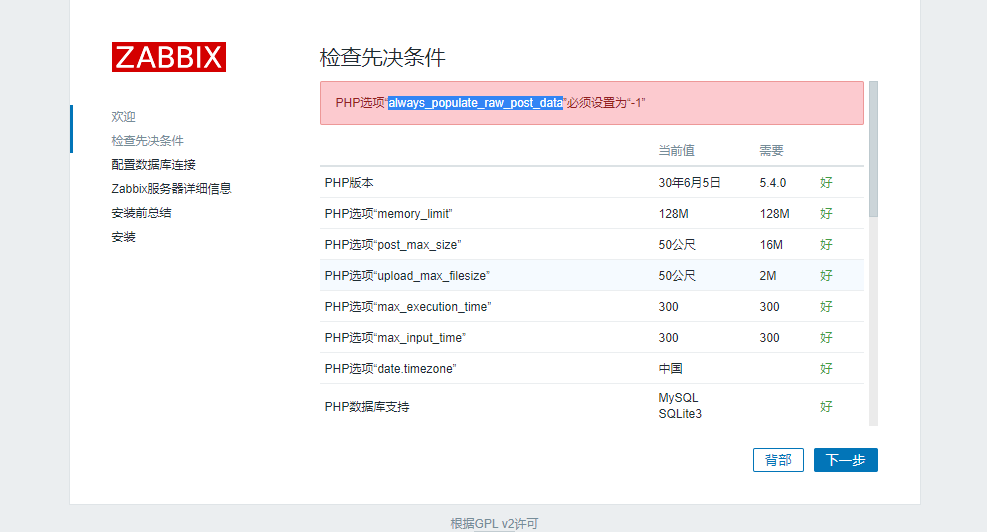This screenshot has width=987, height=532.
Task: Click the 背部 back button
Action: coord(778,460)
